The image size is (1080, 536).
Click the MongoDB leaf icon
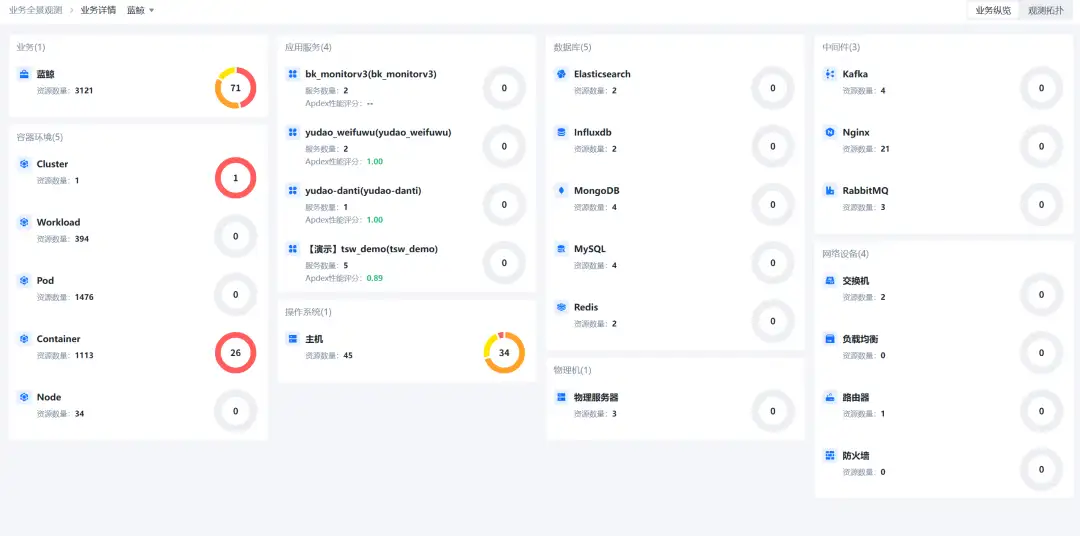point(561,190)
